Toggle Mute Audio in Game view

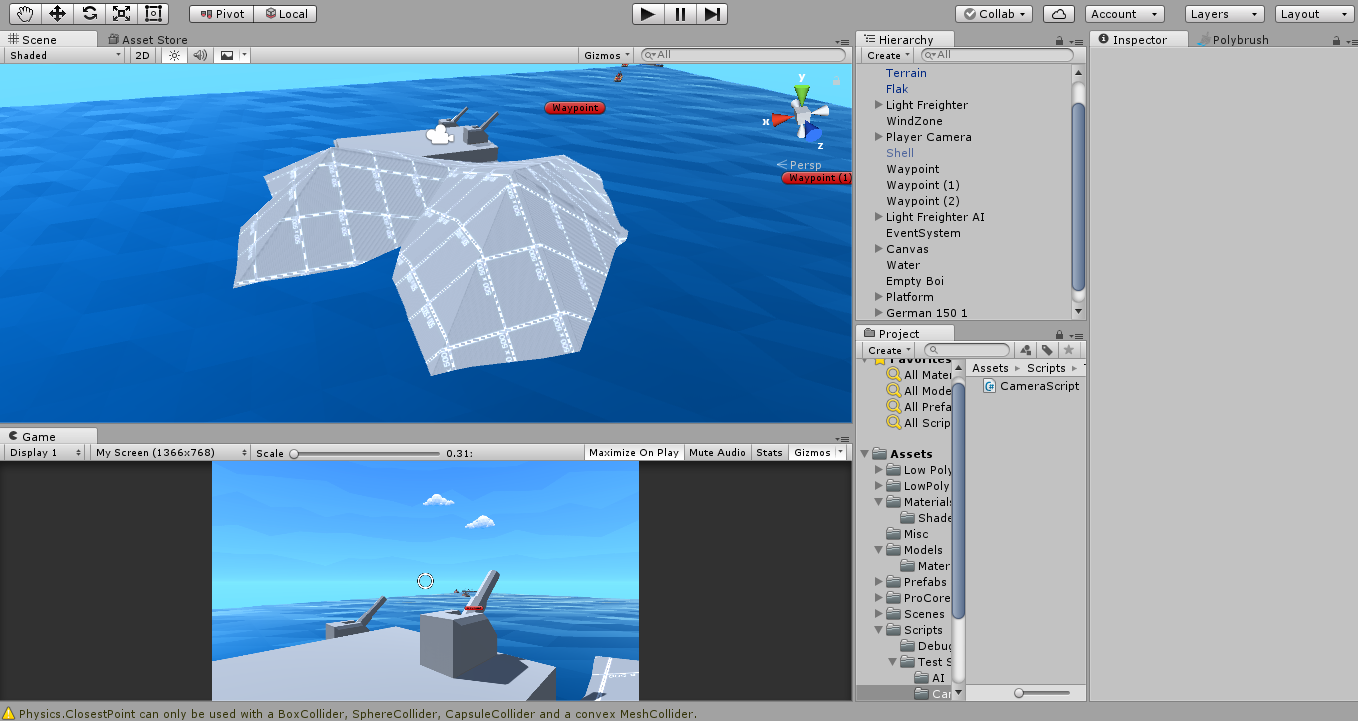click(718, 453)
